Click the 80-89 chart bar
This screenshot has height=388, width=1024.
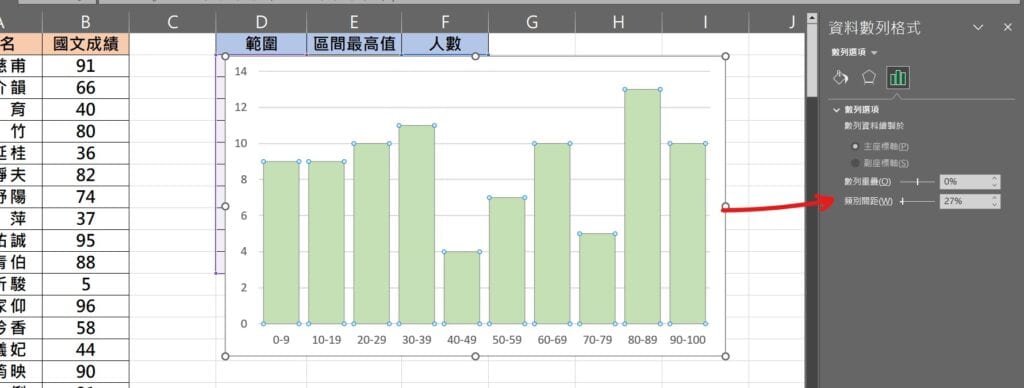643,206
